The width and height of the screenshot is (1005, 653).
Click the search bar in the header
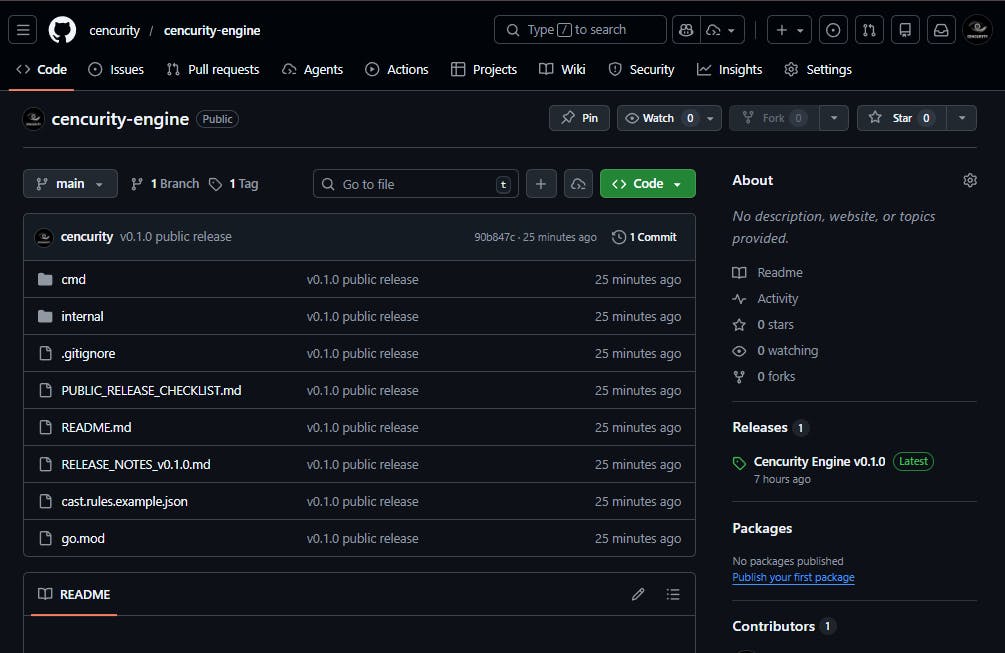coord(579,30)
